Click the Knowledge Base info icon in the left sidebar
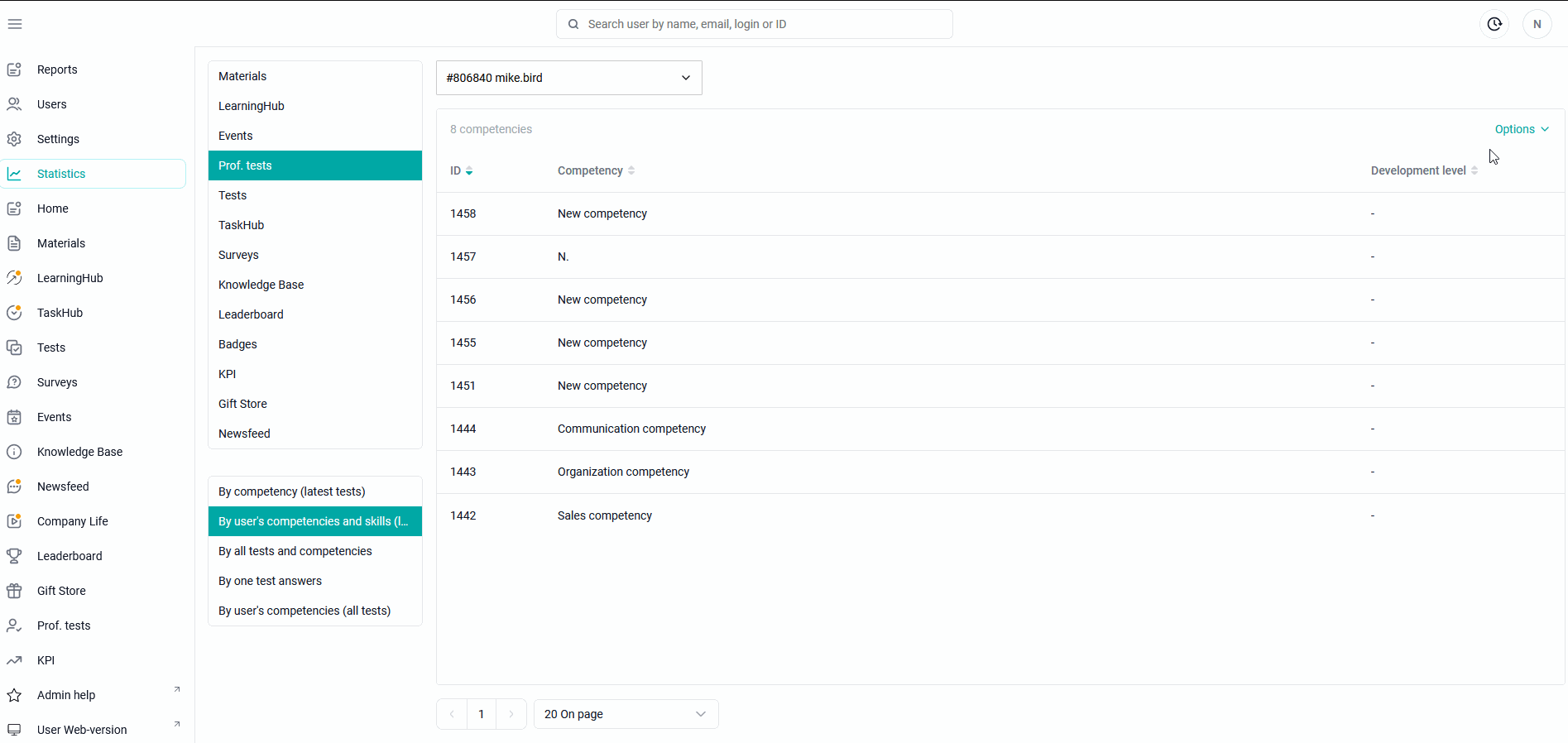The width and height of the screenshot is (1568, 743). pyautogui.click(x=14, y=452)
